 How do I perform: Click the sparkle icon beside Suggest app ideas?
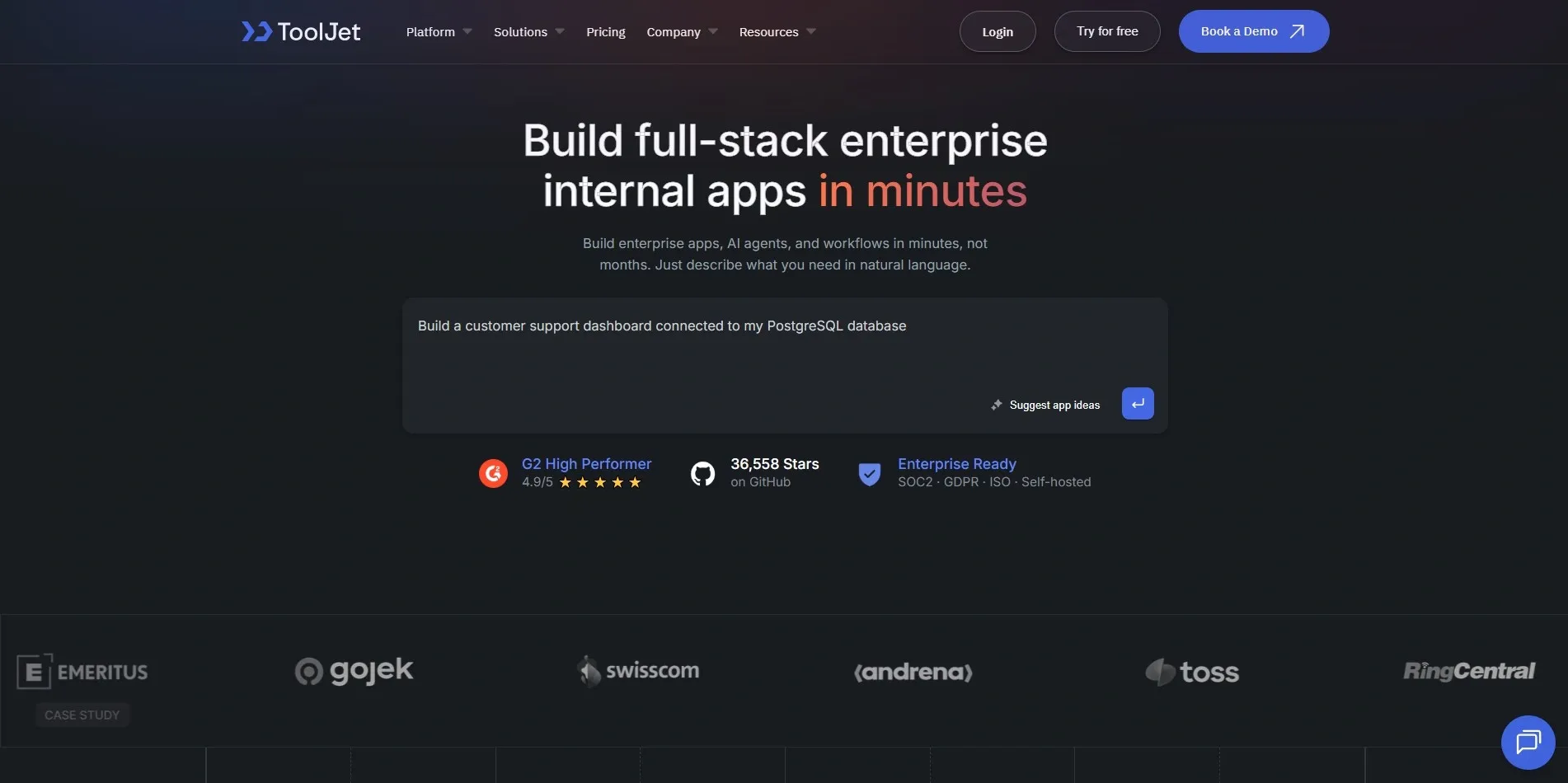997,405
